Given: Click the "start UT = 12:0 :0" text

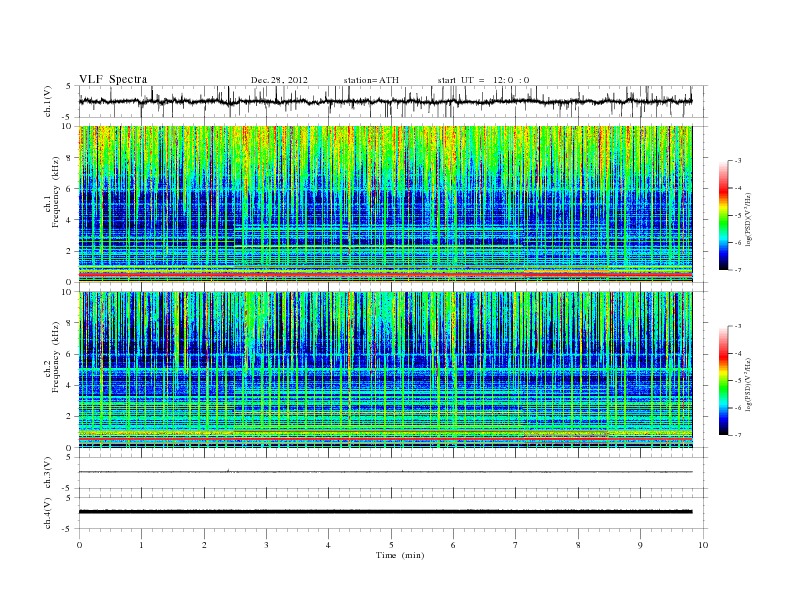Looking at the screenshot, I should 483,80.
